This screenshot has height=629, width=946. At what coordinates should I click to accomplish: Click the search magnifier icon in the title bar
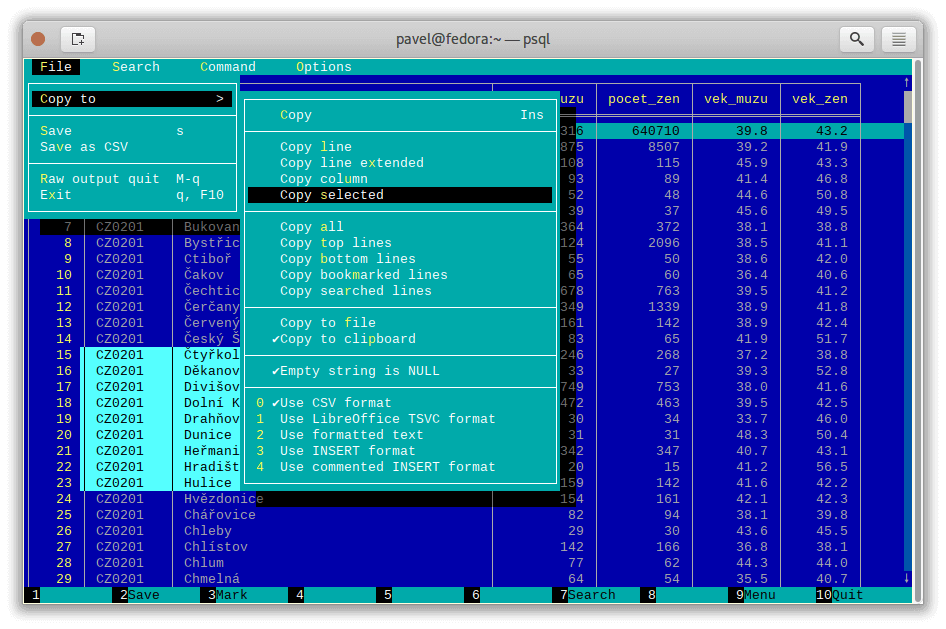856,39
